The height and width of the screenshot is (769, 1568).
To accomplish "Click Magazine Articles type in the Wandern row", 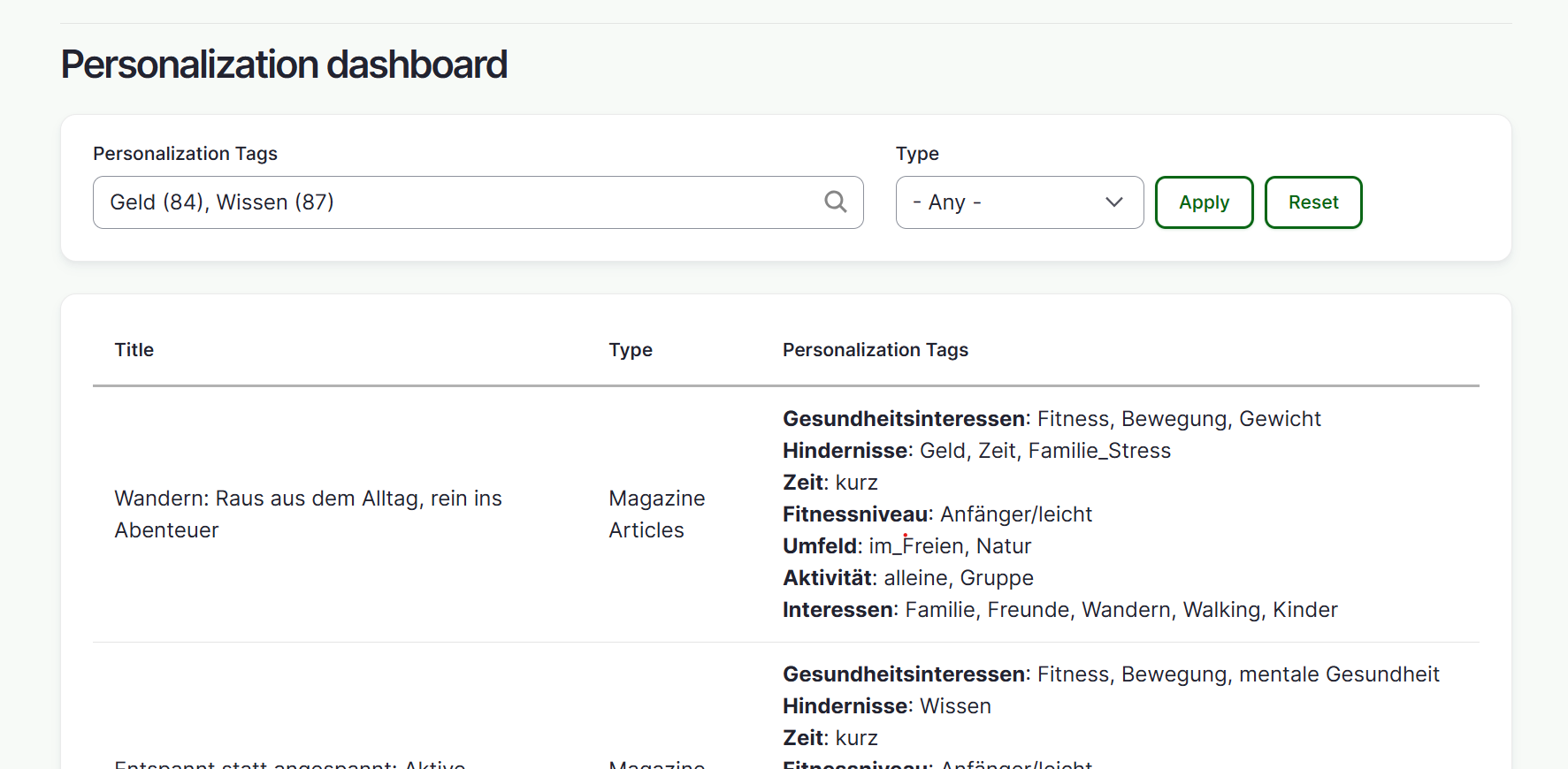I will tap(656, 514).
